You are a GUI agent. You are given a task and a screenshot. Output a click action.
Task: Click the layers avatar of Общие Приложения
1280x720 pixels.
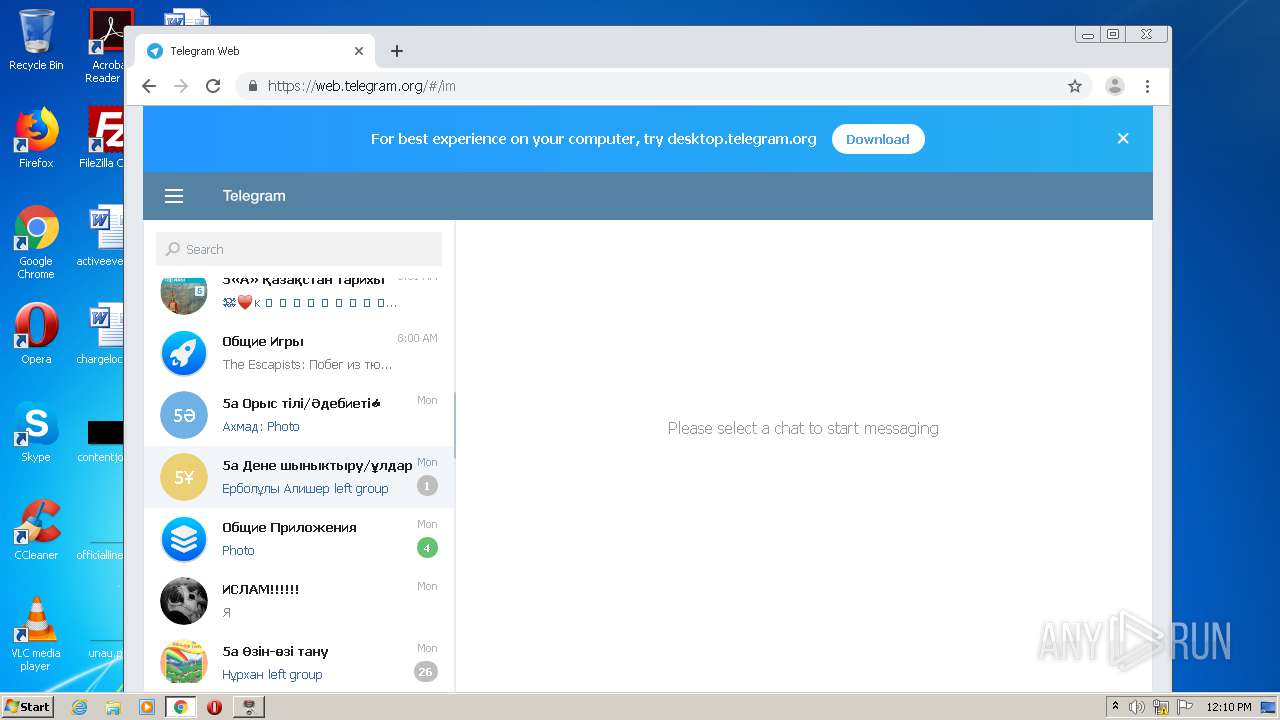(184, 539)
